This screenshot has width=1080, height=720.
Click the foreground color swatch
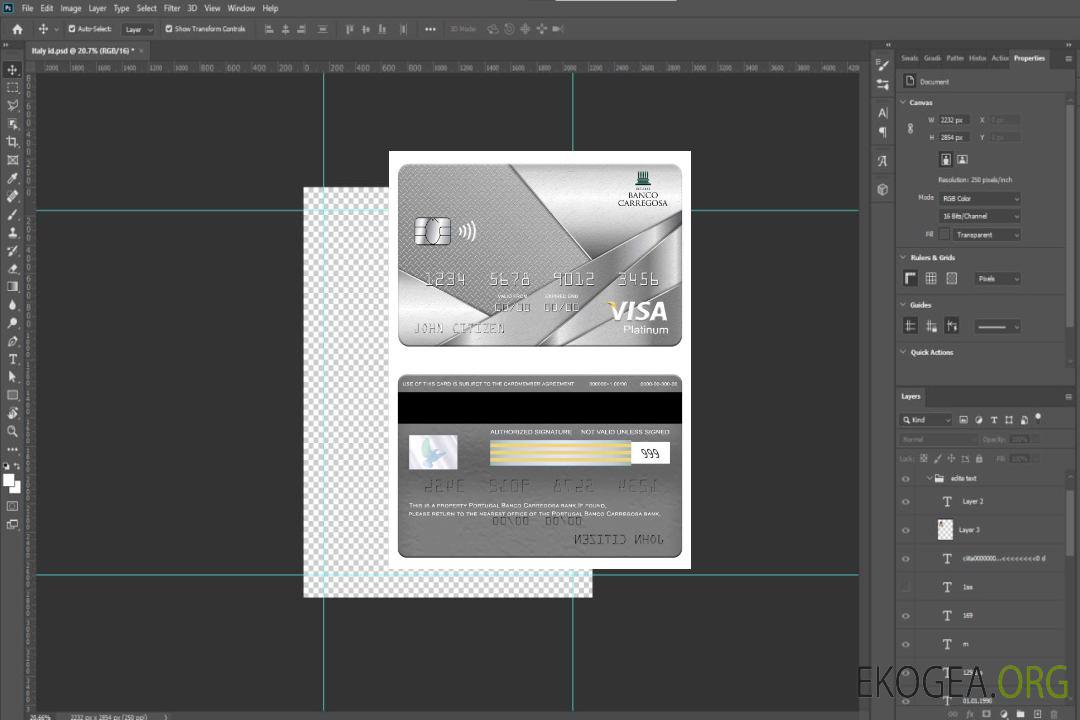9,481
